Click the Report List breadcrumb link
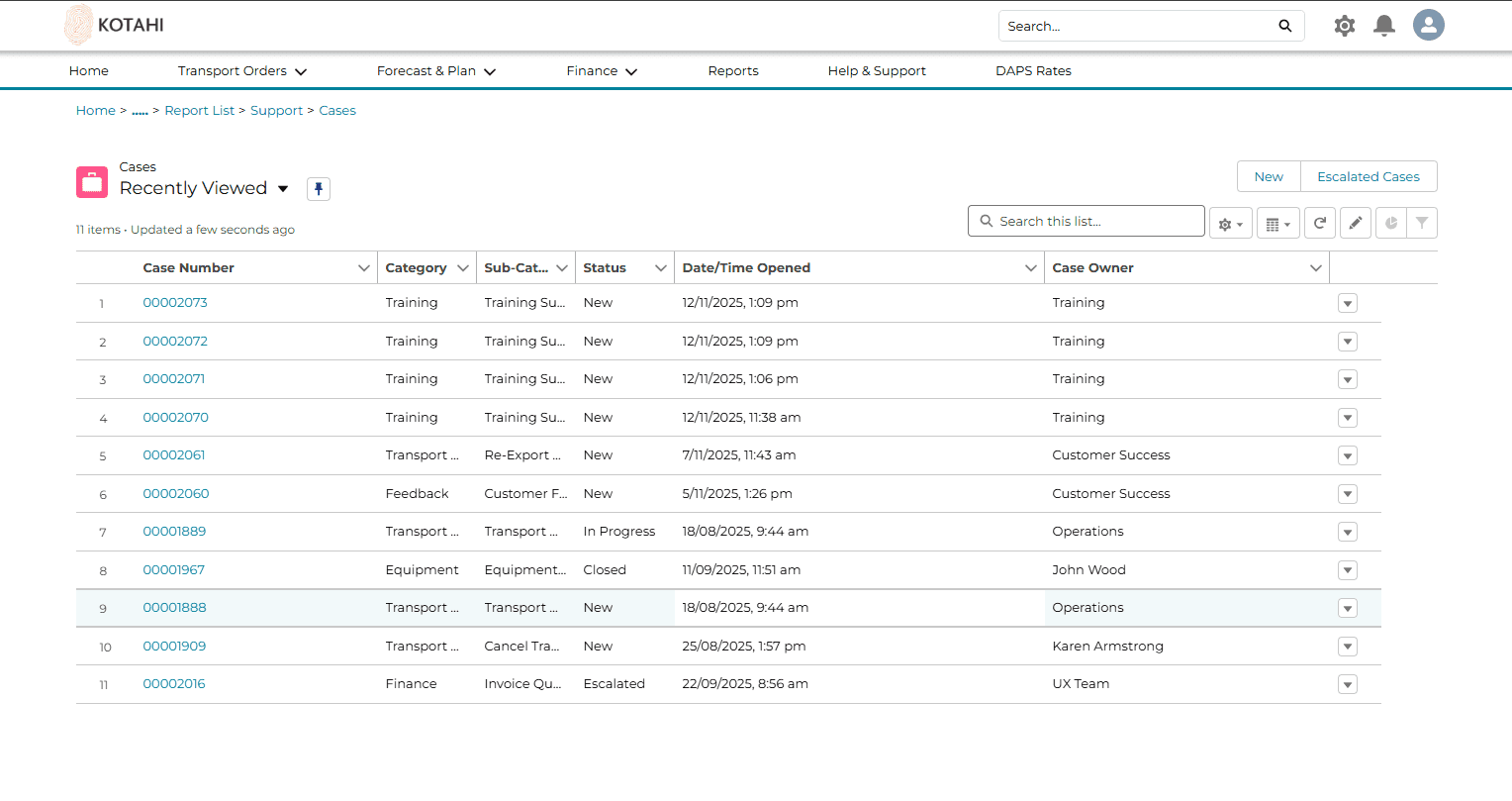 coord(200,111)
